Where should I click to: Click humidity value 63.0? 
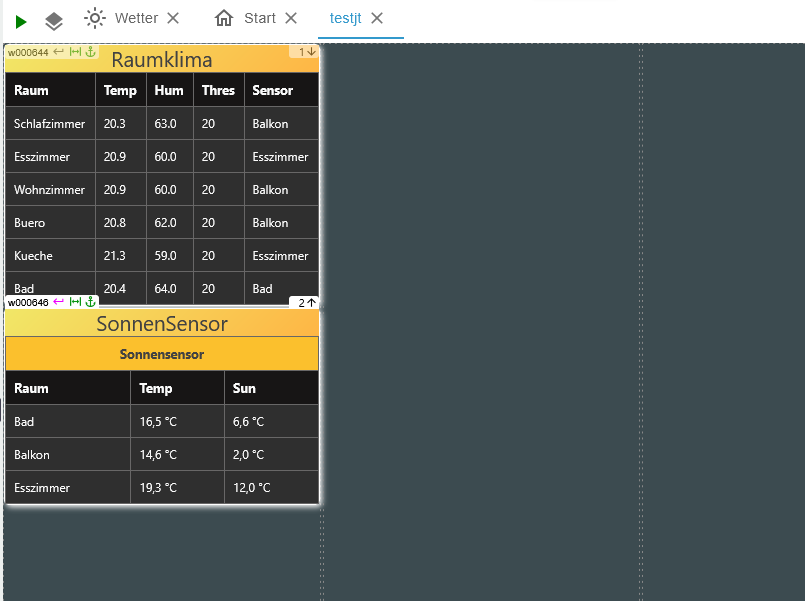(165, 124)
